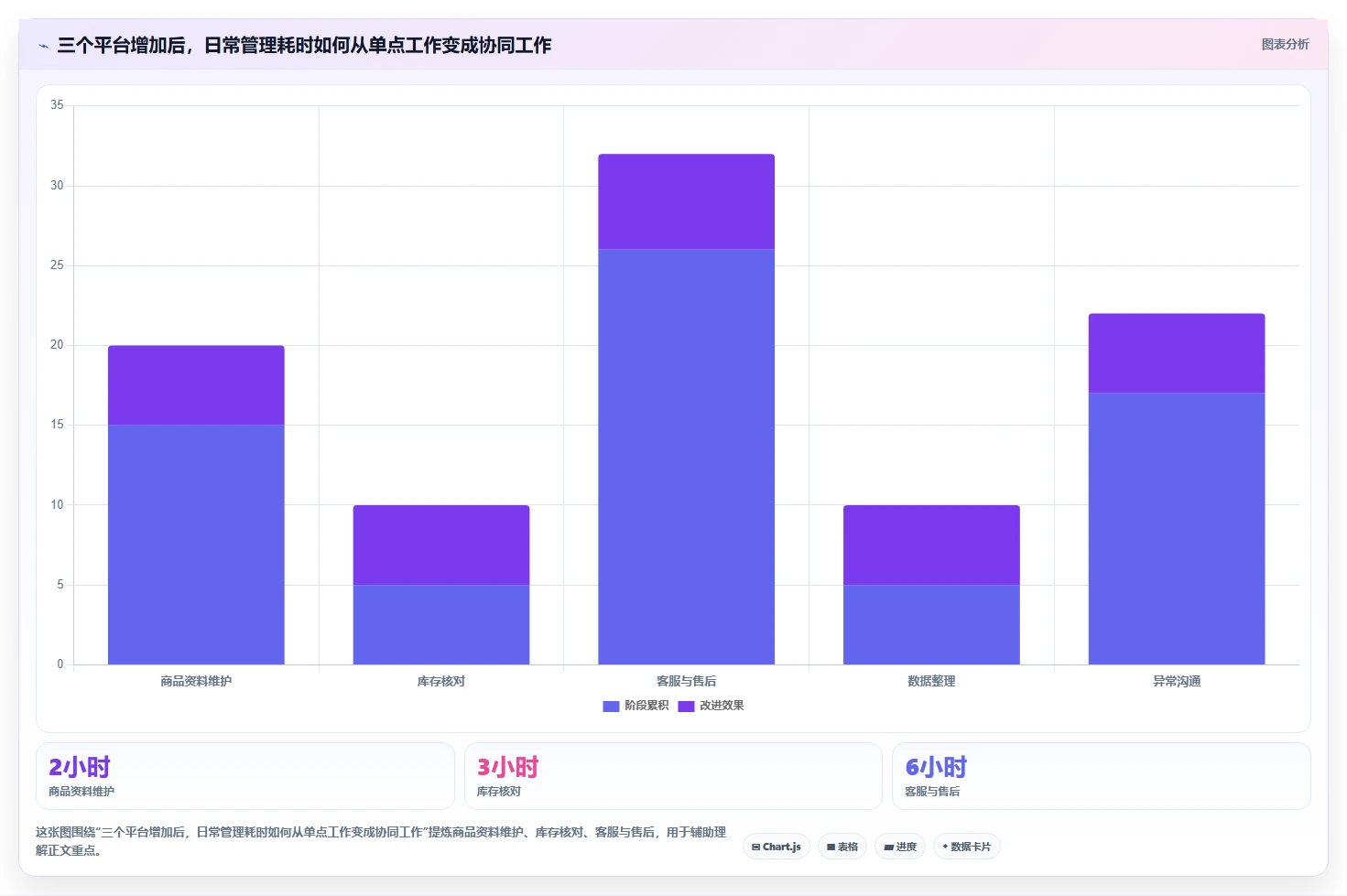Click the purple 改进效果 segment of 异常沟通 bar
Screen dimensions: 1347x896
[x=1177, y=353]
